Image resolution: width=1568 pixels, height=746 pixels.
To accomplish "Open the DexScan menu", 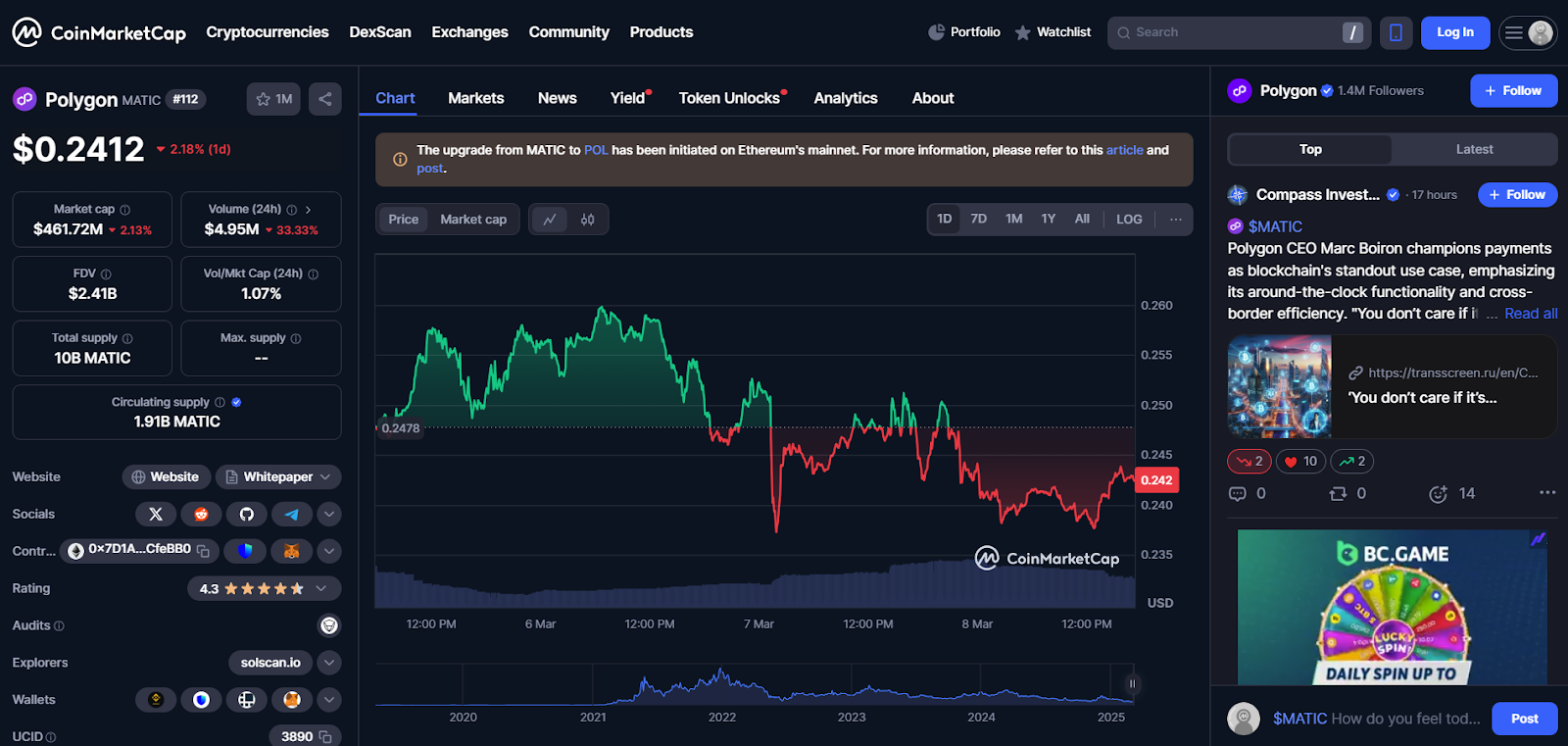I will tap(380, 32).
